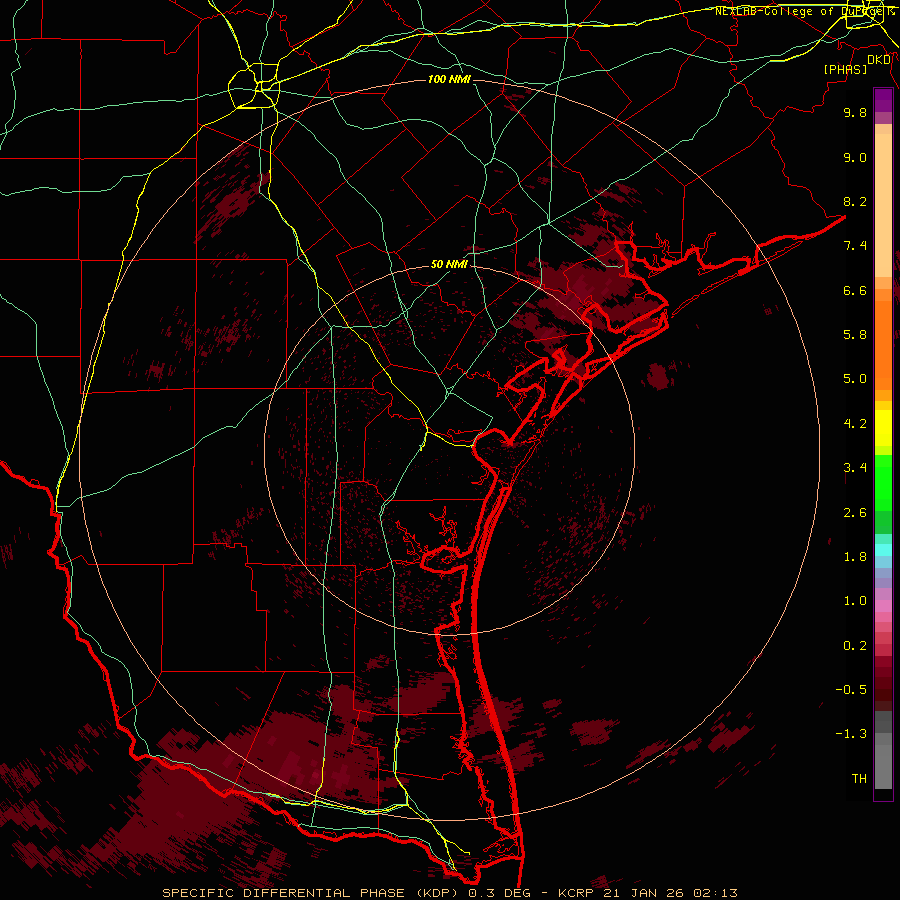Click the 6.6 value on the color scale
900x900 pixels.
click(x=855, y=290)
